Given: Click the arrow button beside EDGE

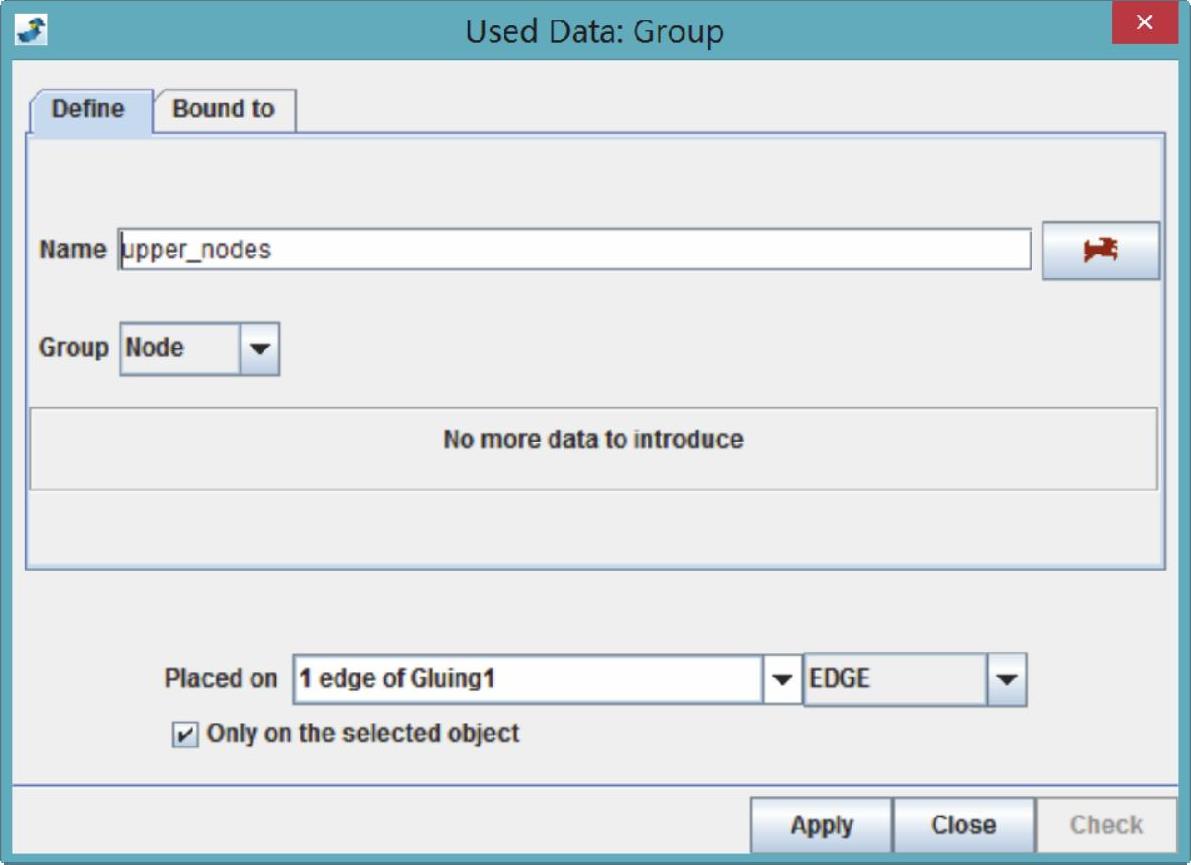Looking at the screenshot, I should pyautogui.click(x=1006, y=680).
